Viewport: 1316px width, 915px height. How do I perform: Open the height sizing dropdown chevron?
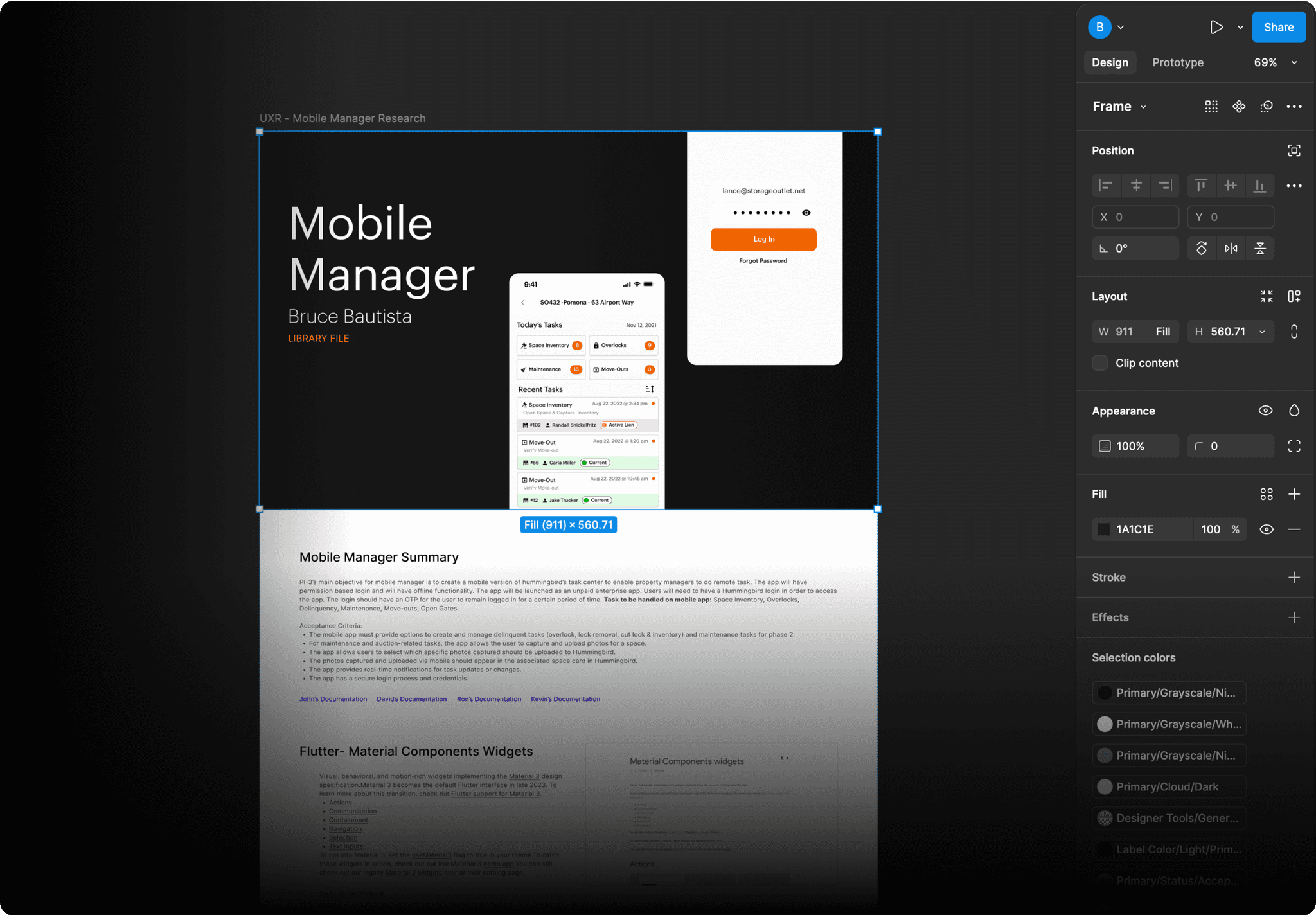click(1262, 332)
